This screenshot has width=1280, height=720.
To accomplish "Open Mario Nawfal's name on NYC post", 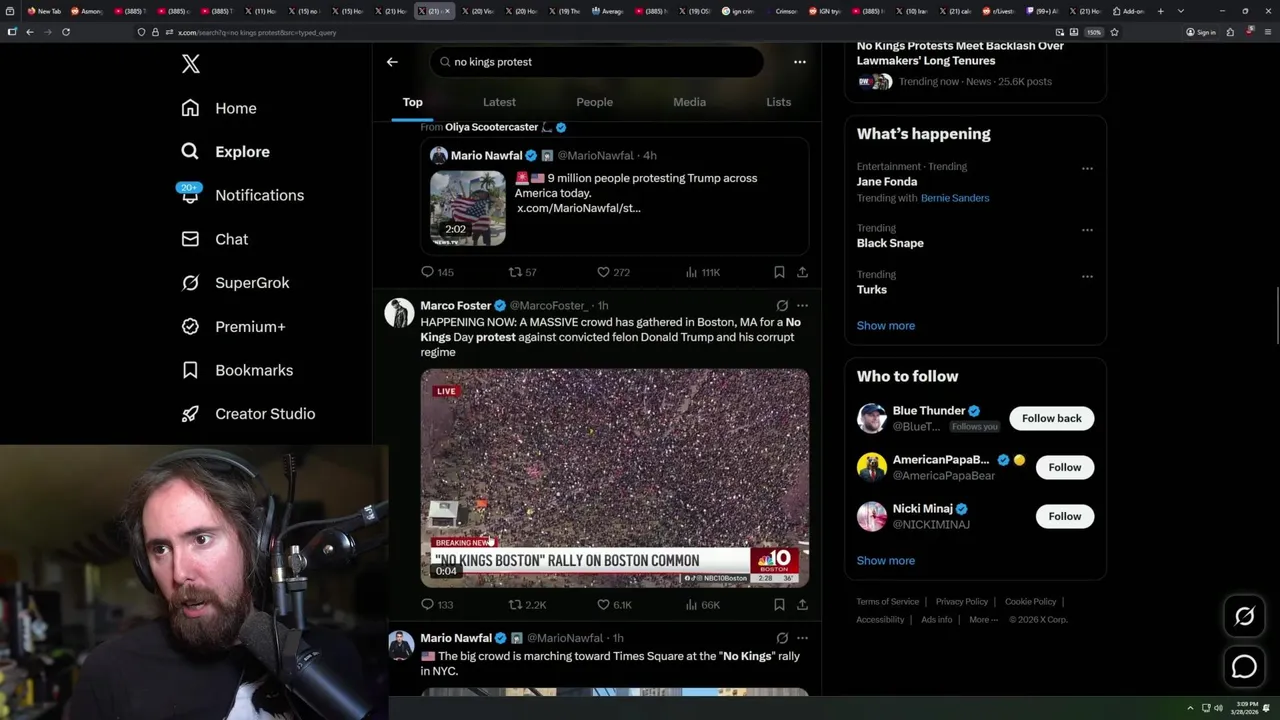I will coord(456,638).
